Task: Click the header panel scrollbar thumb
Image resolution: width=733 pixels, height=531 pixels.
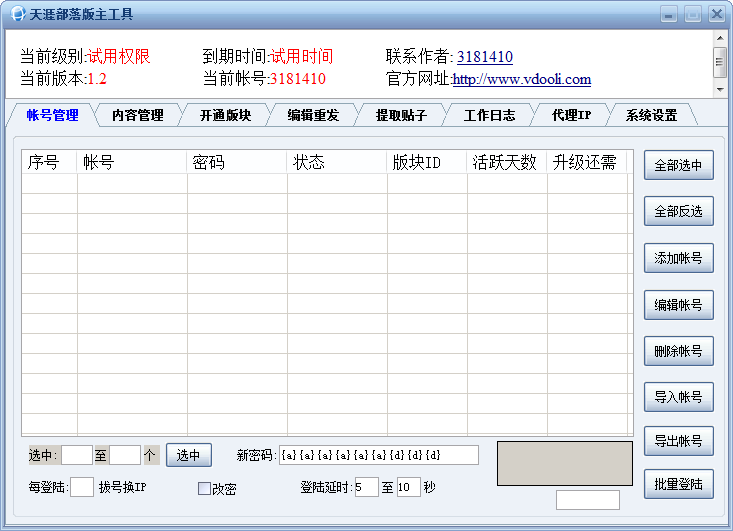Action: pyautogui.click(x=720, y=62)
